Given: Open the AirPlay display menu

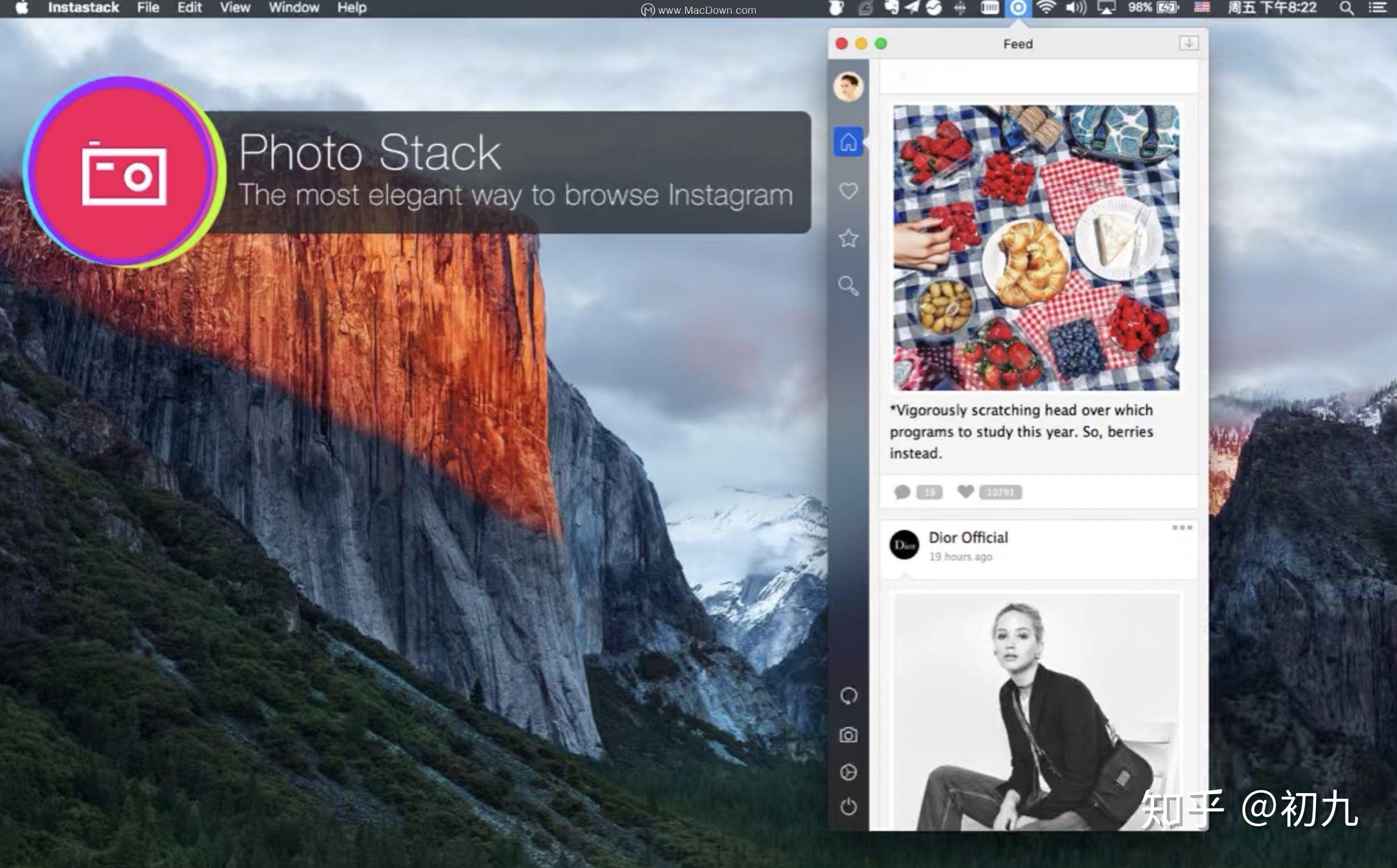Looking at the screenshot, I should coord(1107,8).
